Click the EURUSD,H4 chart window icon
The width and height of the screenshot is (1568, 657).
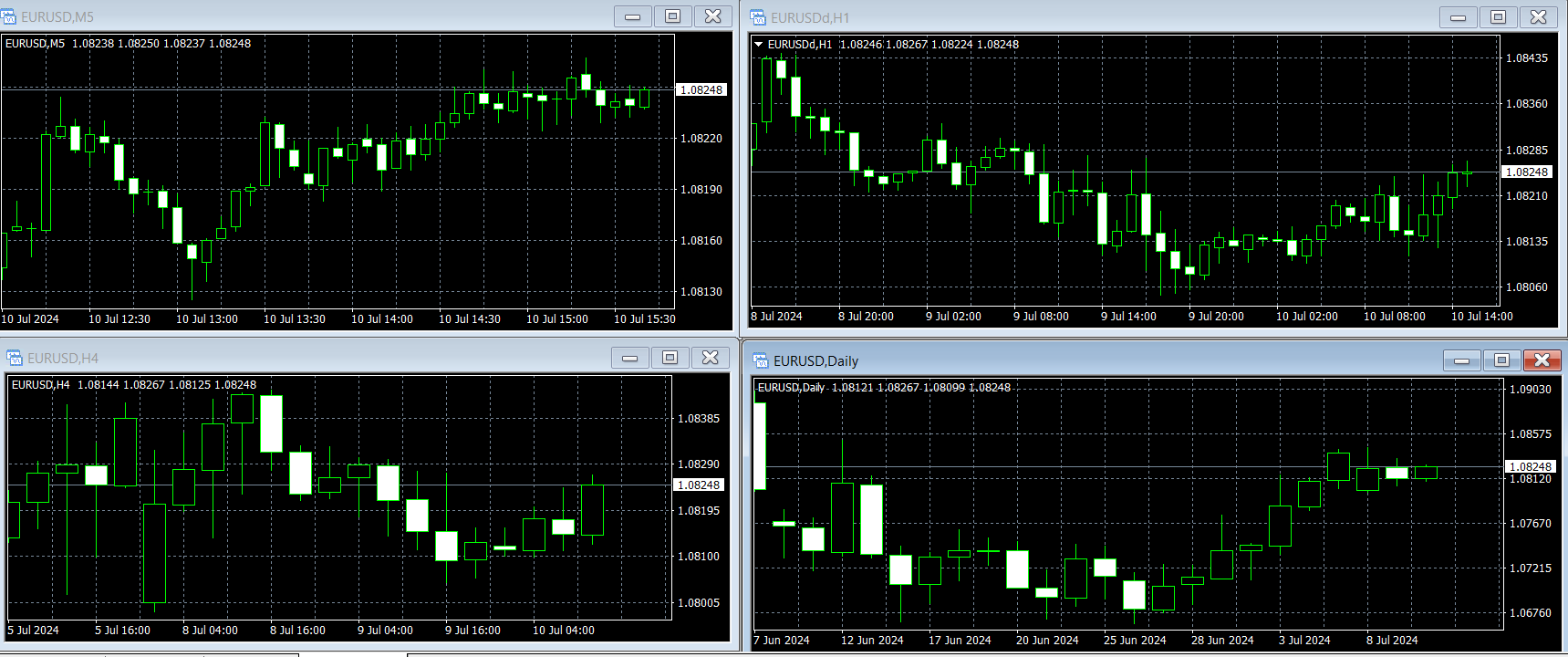coord(15,358)
